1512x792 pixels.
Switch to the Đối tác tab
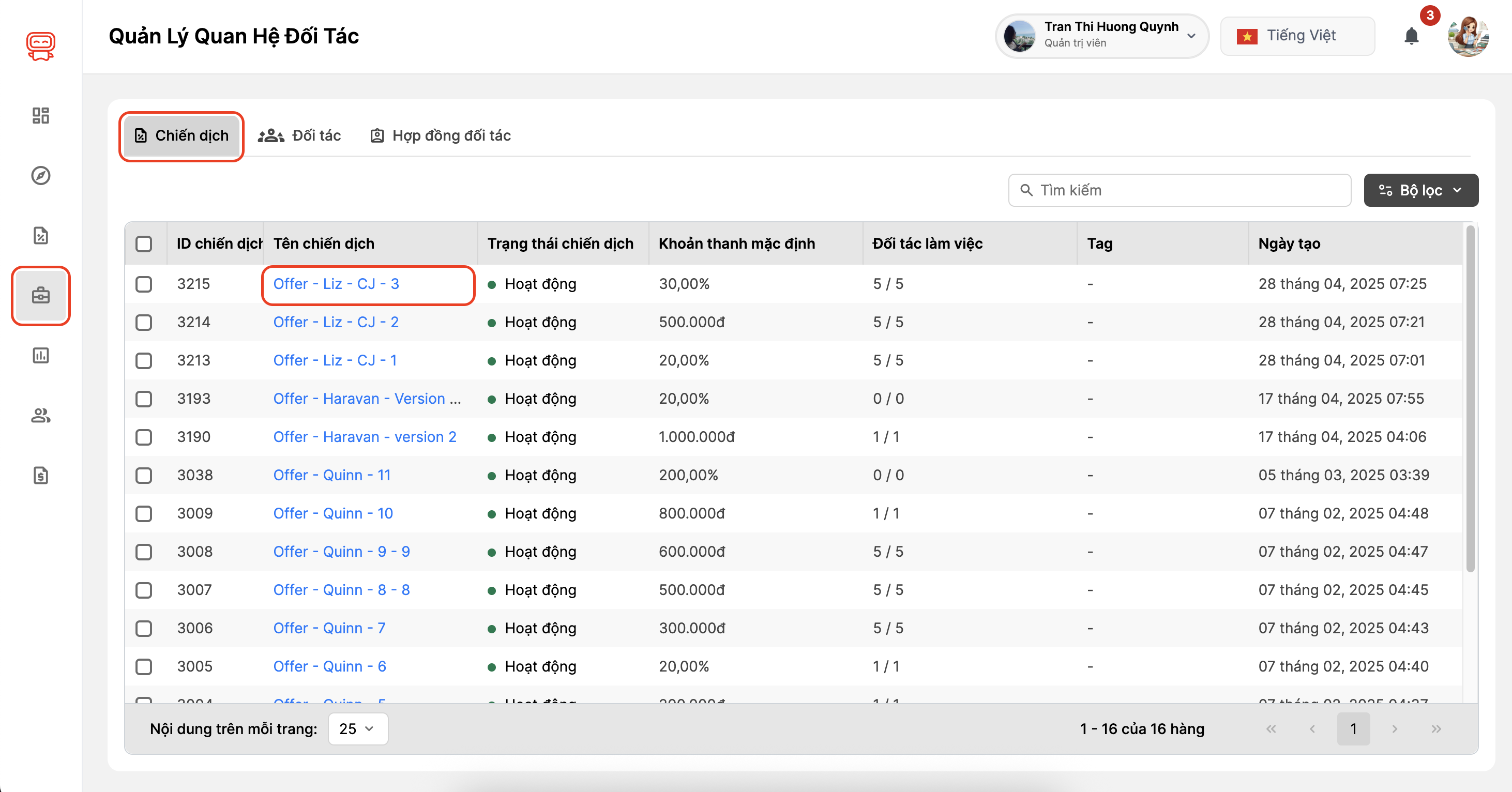click(299, 135)
